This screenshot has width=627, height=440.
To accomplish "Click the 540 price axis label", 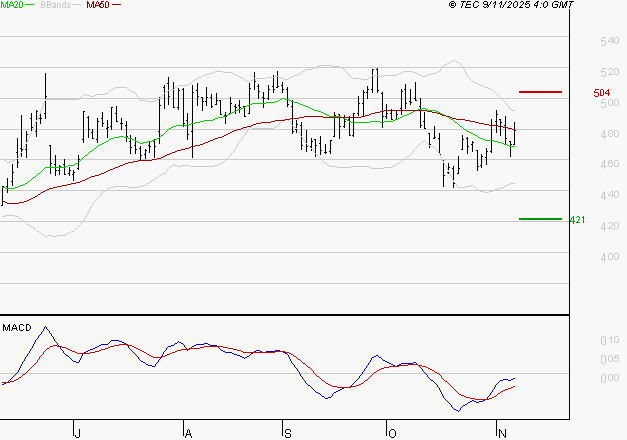I will pyautogui.click(x=610, y=41).
